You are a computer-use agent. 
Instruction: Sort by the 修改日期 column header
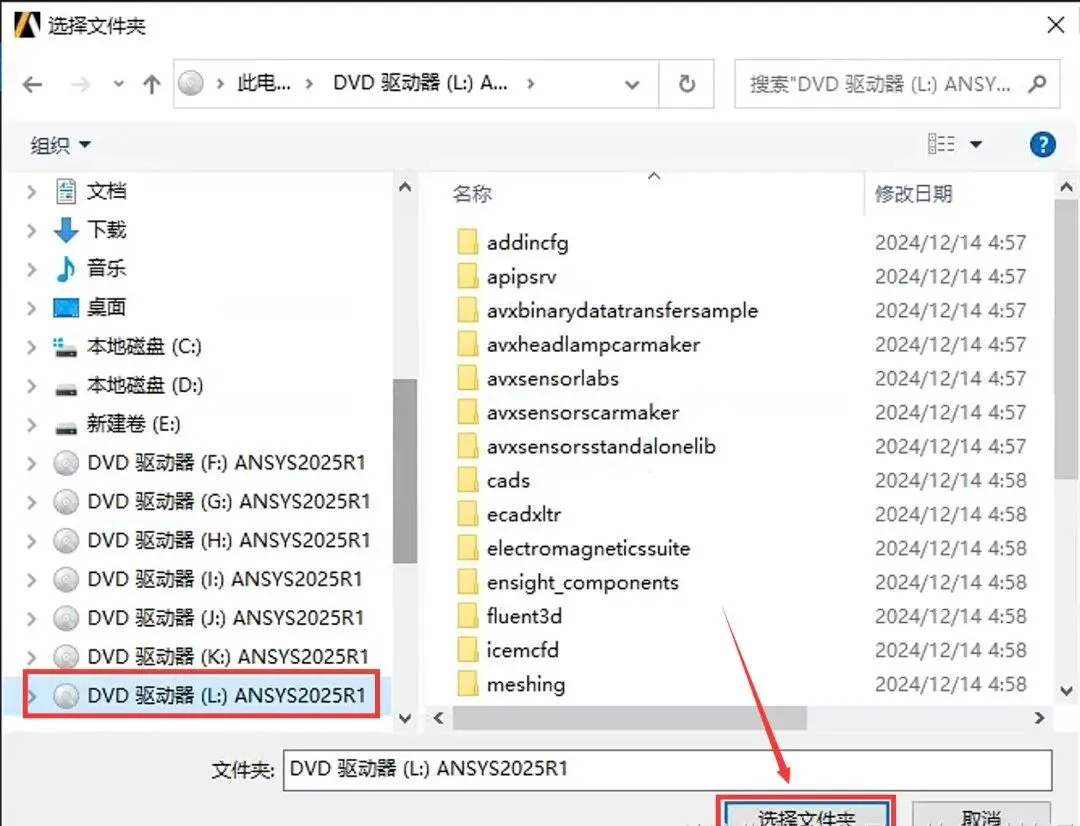point(913,194)
